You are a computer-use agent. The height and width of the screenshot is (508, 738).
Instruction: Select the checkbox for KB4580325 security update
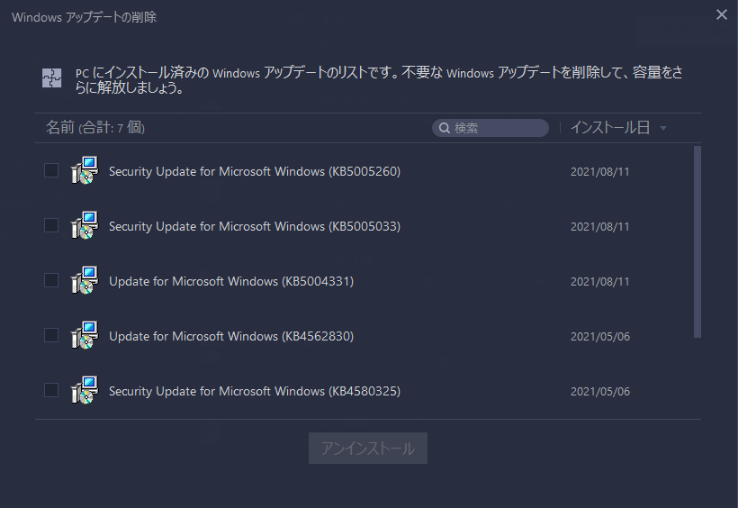pos(51,390)
